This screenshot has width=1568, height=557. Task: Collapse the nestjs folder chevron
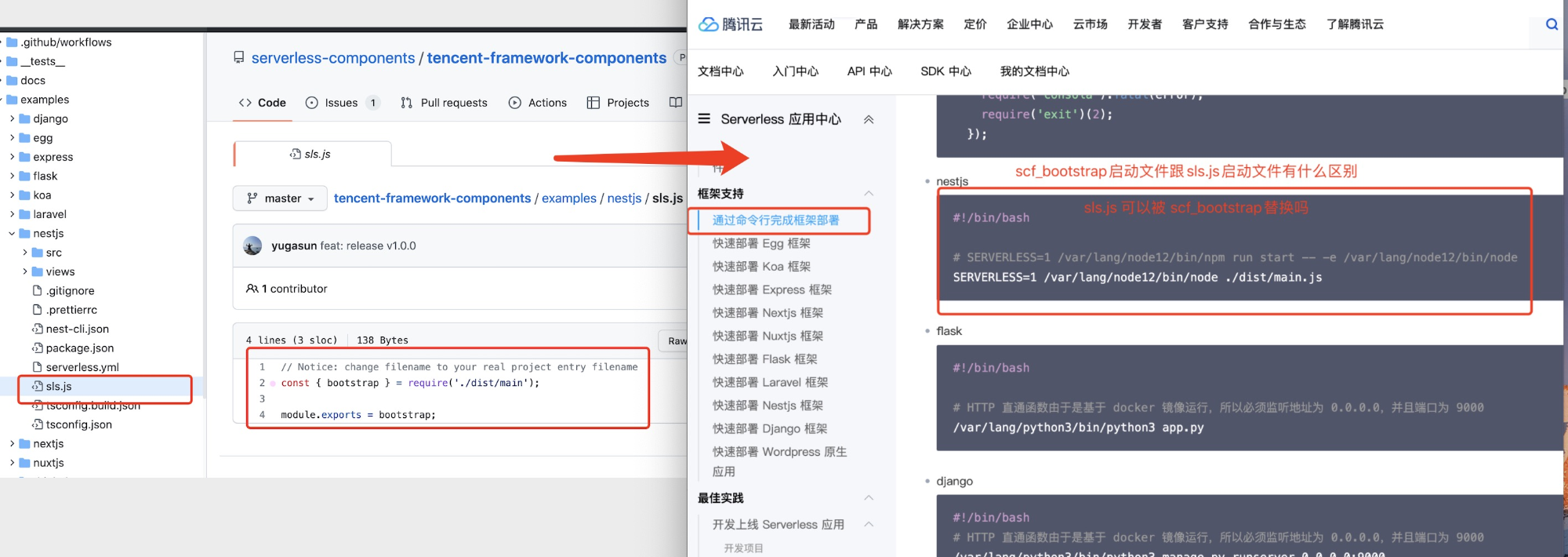[12, 233]
